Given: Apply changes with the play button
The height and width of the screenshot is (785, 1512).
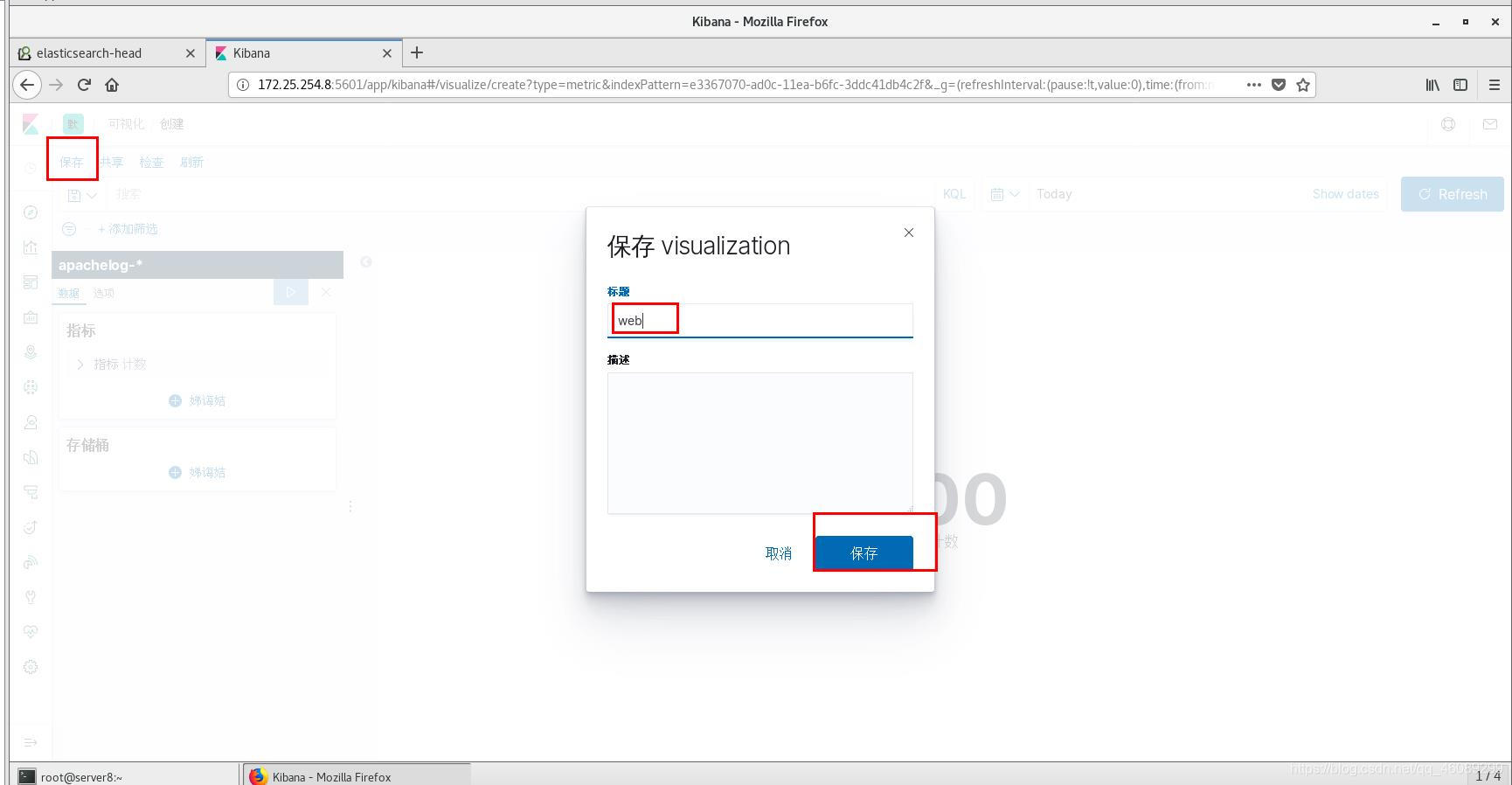Looking at the screenshot, I should (291, 293).
